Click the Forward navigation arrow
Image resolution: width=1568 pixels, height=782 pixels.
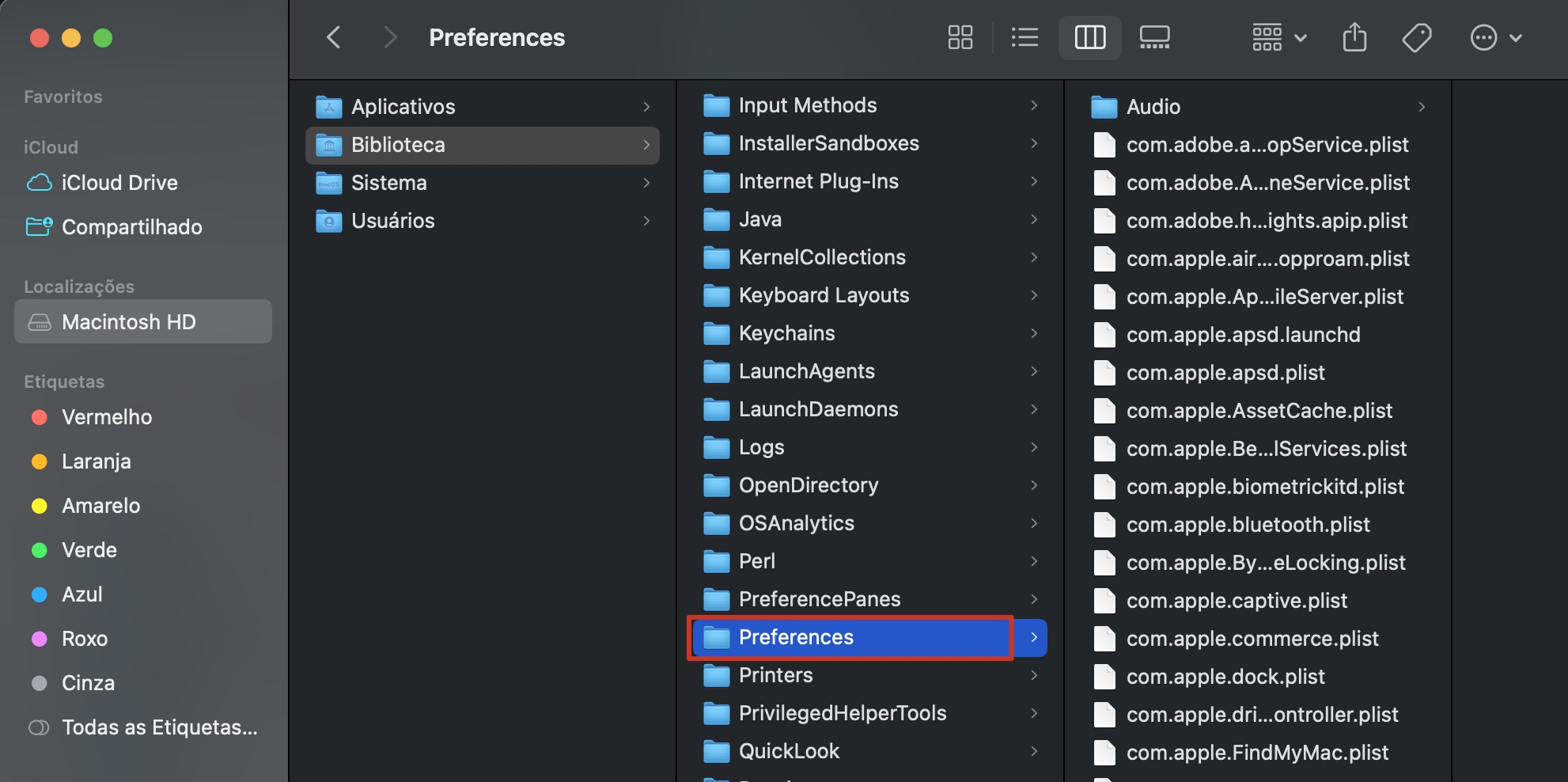click(390, 37)
